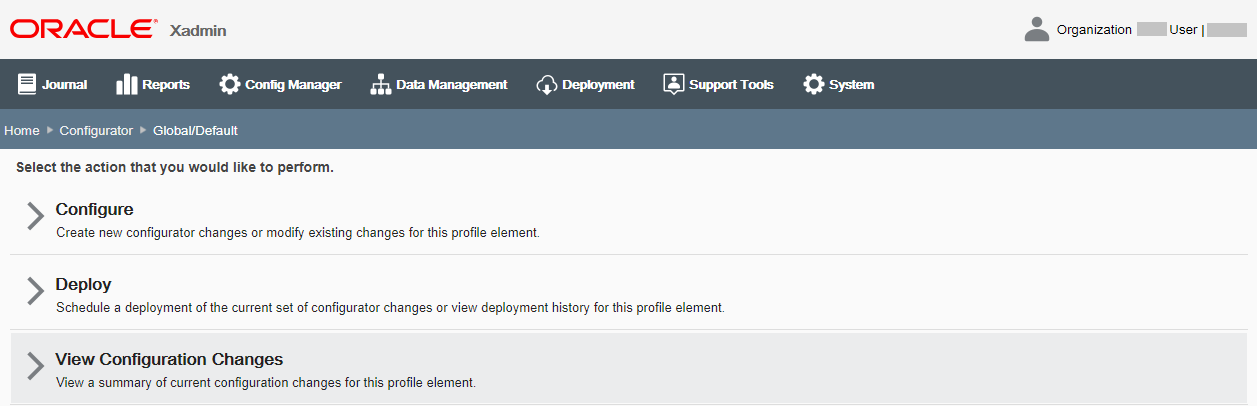Click the Support Tools person icon
The width and height of the screenshot is (1257, 406).
673,84
